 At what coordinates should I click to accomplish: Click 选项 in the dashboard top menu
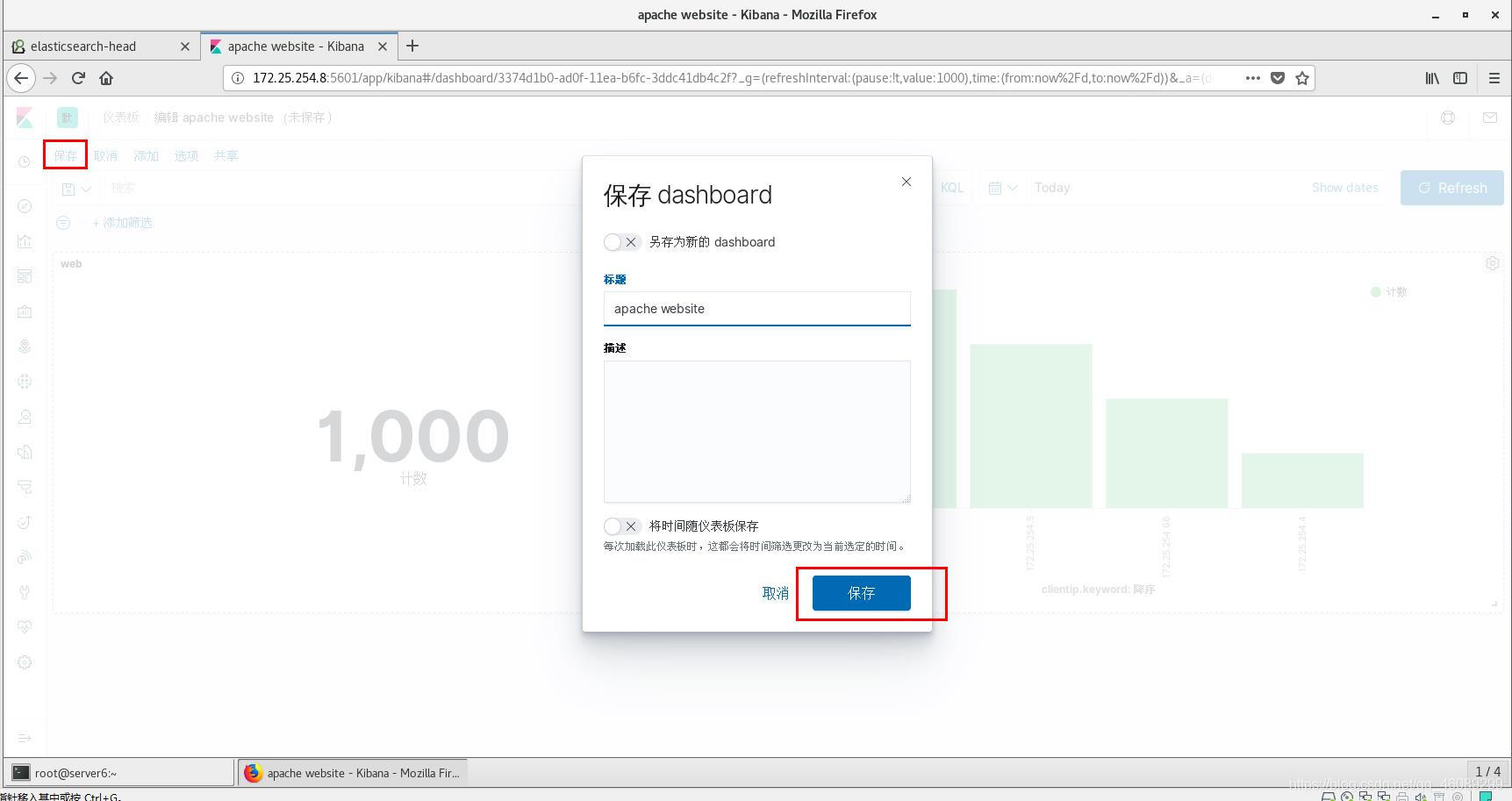tap(186, 155)
